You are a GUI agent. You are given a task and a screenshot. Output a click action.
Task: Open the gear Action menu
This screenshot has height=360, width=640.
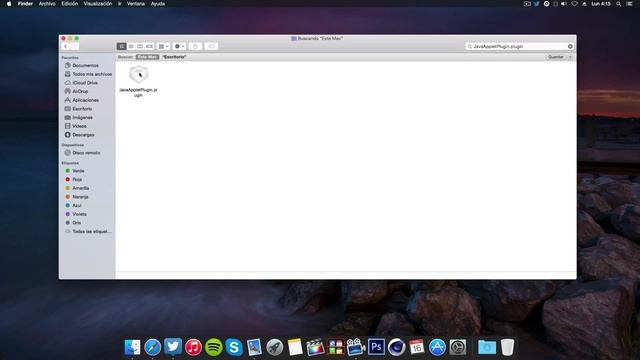180,47
